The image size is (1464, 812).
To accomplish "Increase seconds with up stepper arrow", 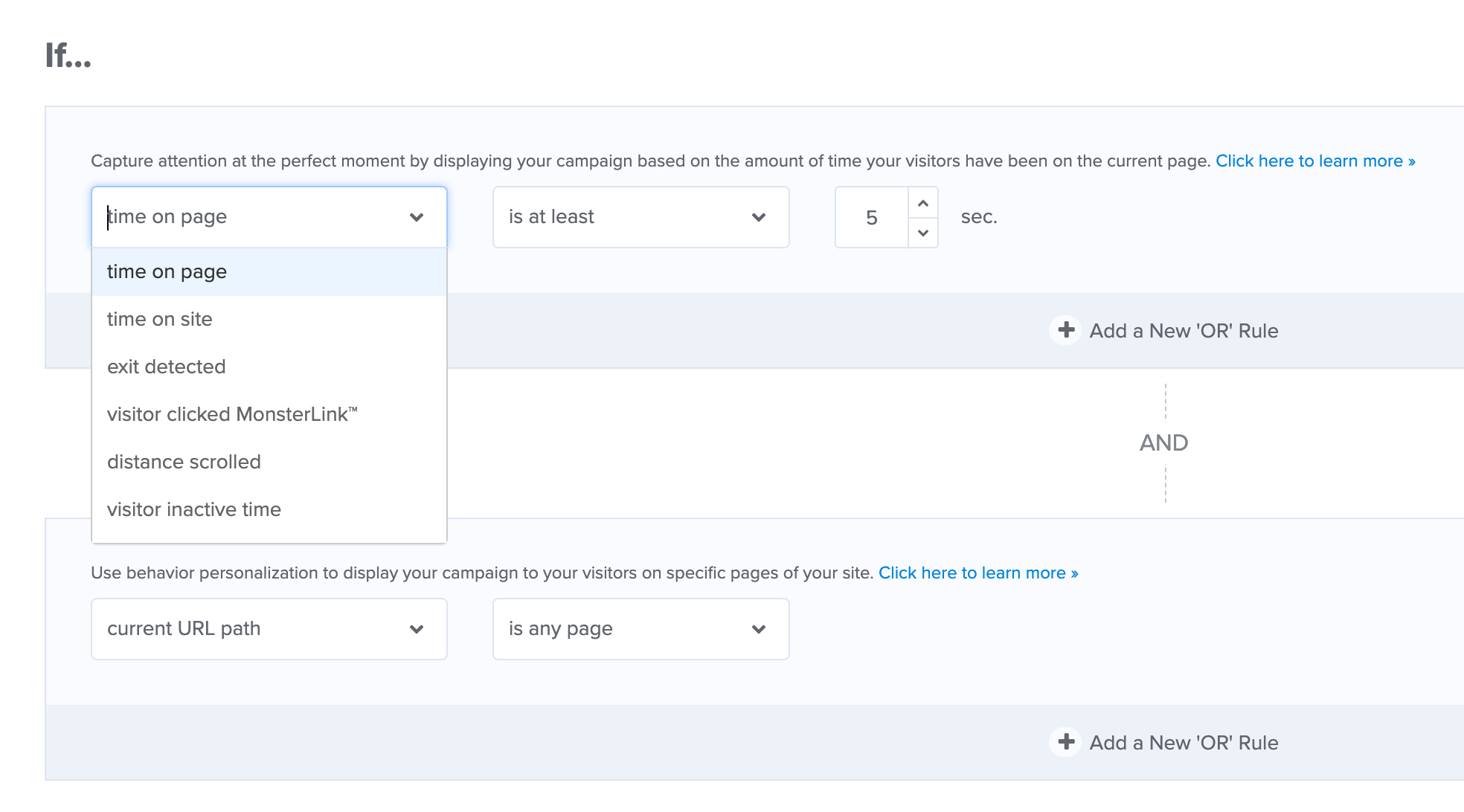I will click(923, 203).
